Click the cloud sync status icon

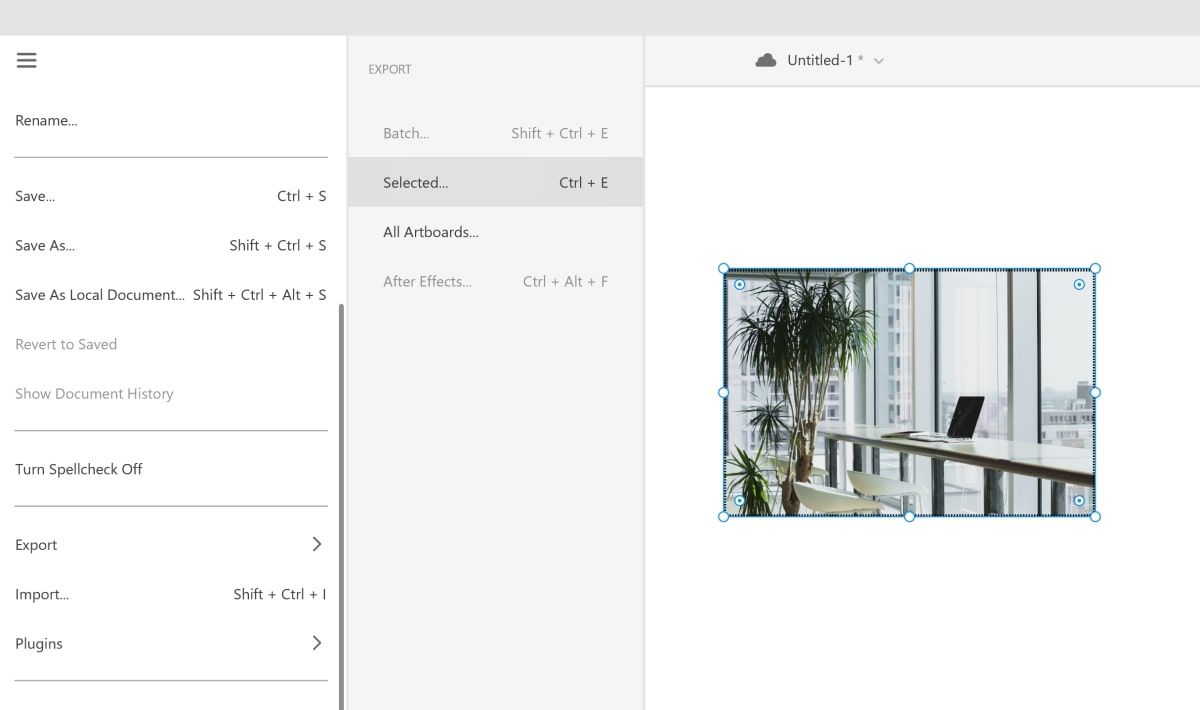point(765,59)
